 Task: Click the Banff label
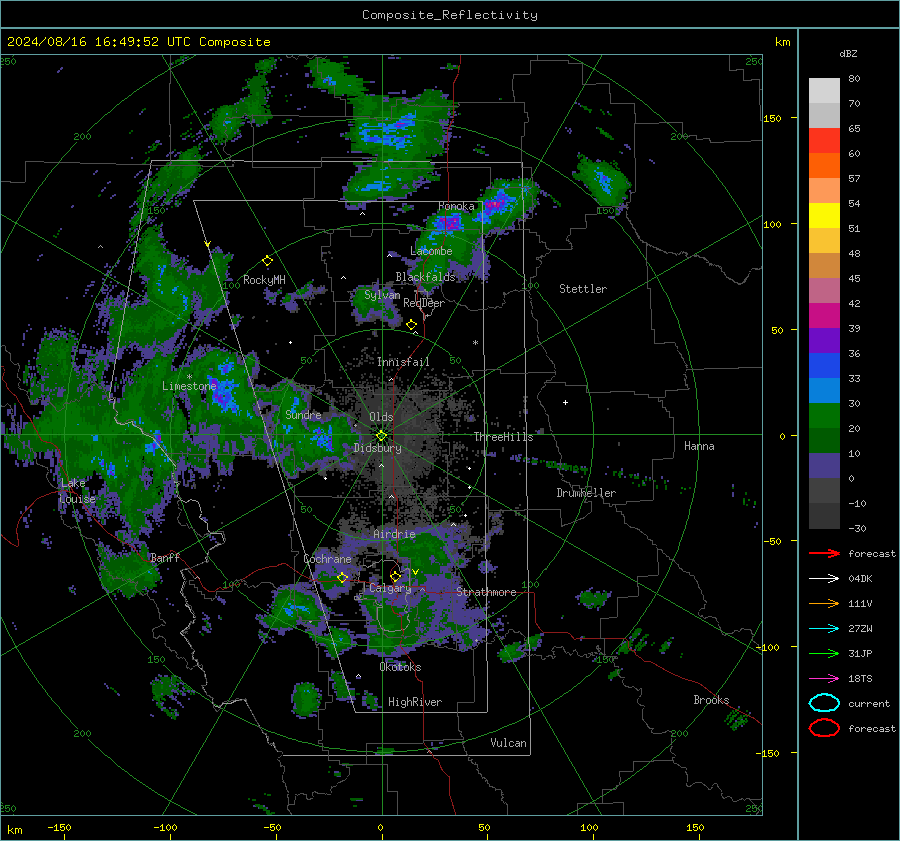(x=165, y=557)
